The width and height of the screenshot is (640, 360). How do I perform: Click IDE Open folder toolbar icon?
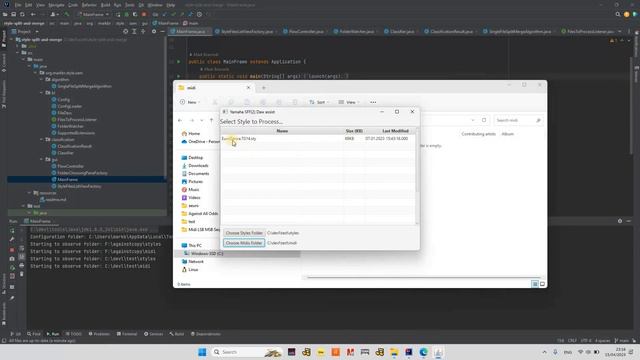5,14
